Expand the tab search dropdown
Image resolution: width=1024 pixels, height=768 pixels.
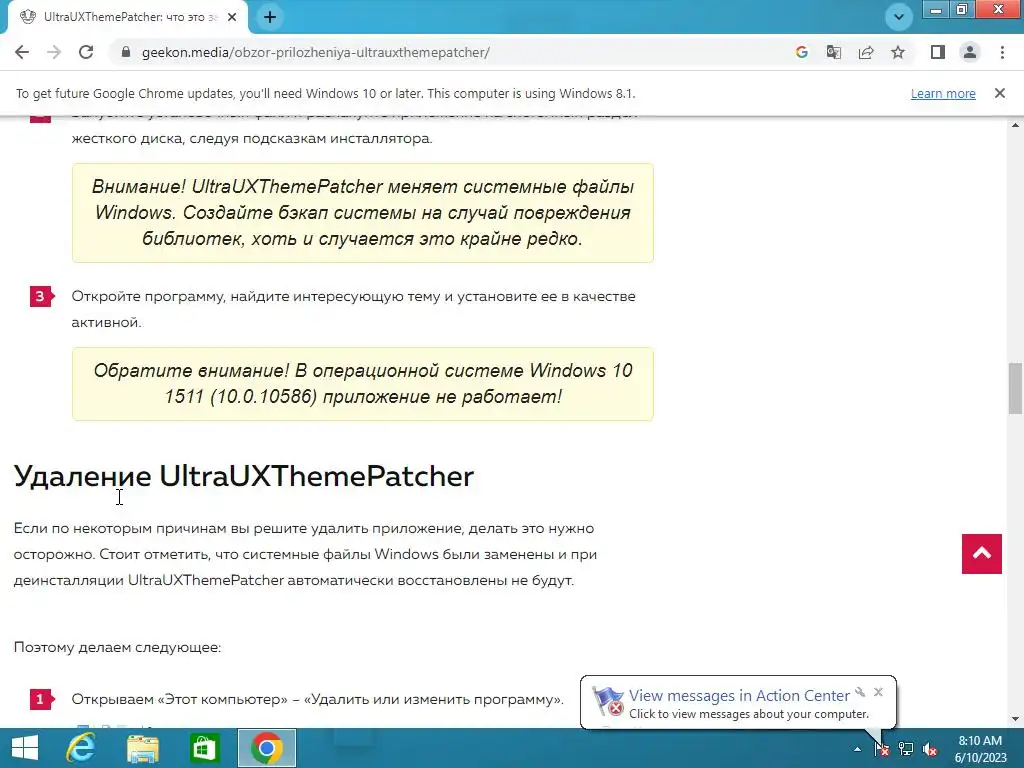pos(899,17)
